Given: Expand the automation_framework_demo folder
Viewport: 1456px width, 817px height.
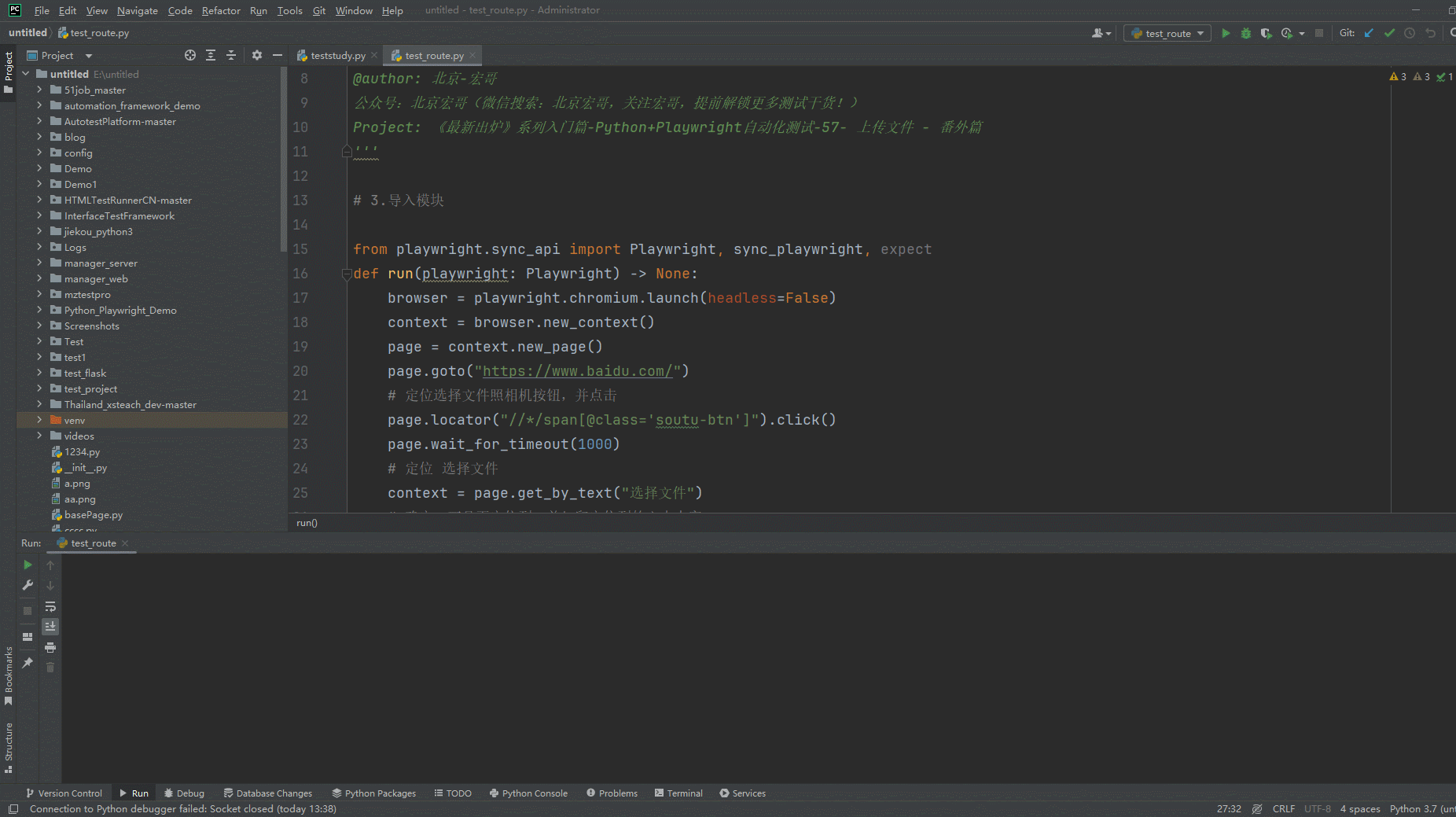Looking at the screenshot, I should tap(39, 105).
